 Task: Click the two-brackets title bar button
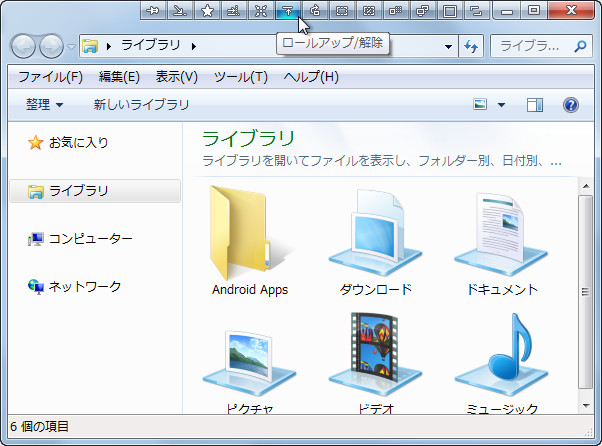[x=476, y=10]
